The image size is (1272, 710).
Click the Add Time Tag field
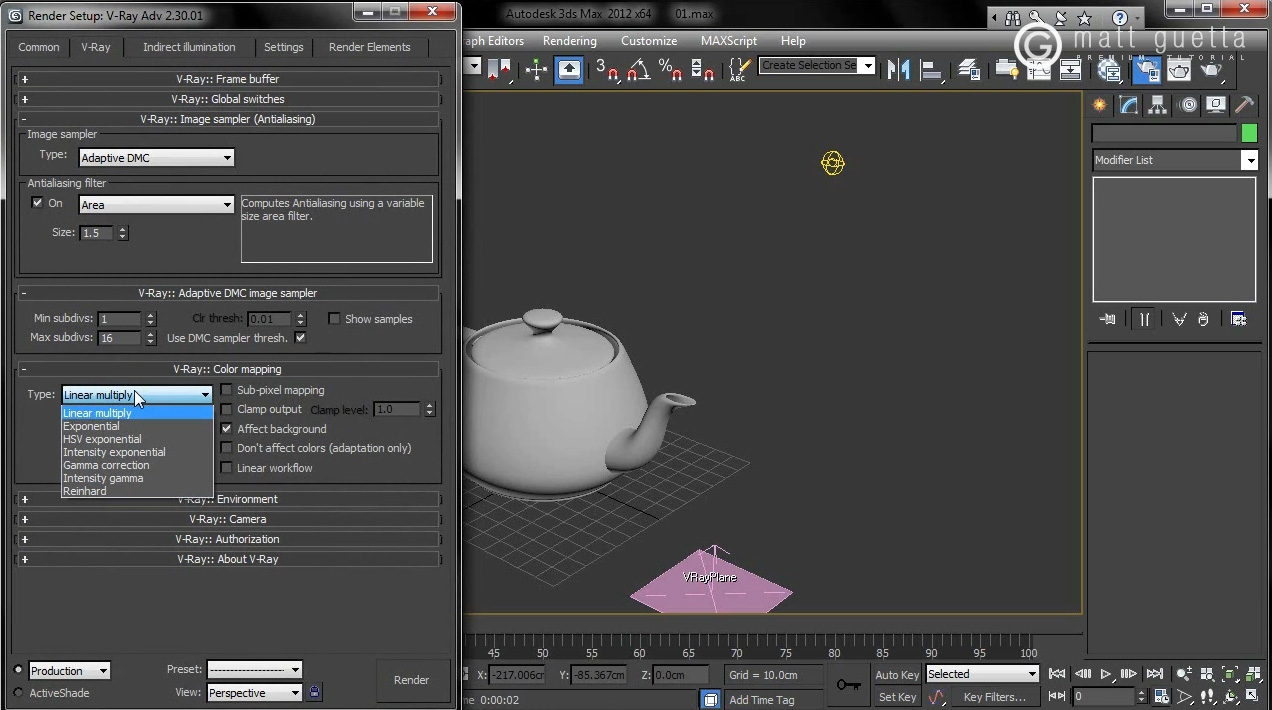tap(762, 700)
